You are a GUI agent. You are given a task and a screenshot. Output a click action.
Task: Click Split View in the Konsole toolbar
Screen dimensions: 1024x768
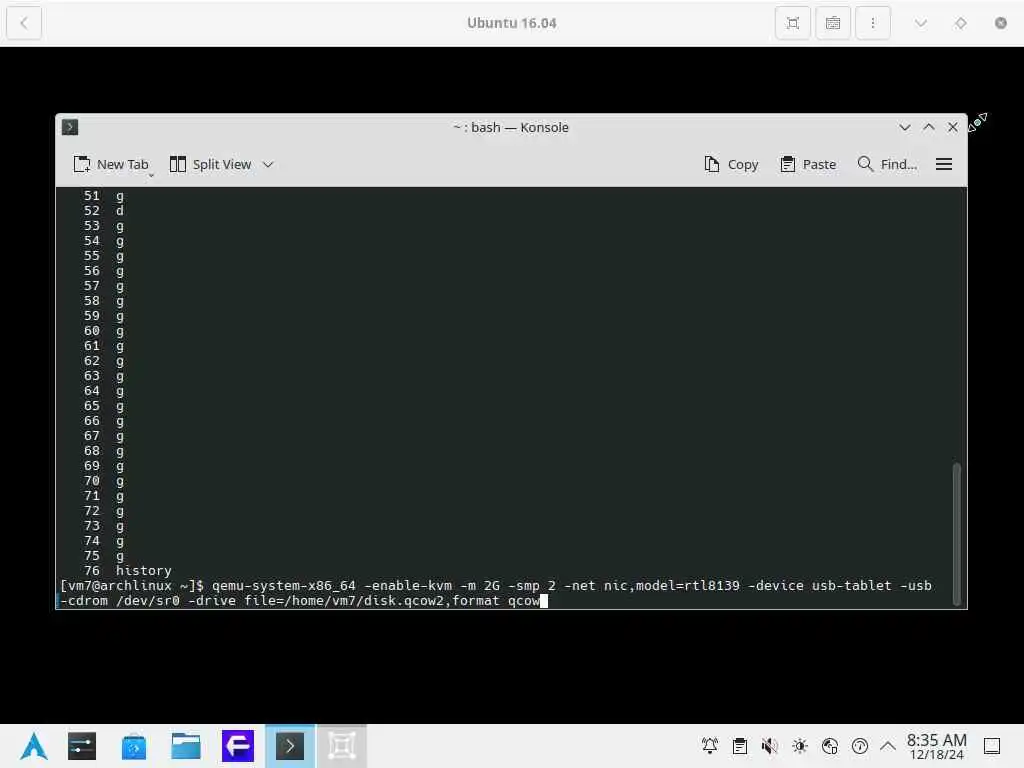point(210,165)
